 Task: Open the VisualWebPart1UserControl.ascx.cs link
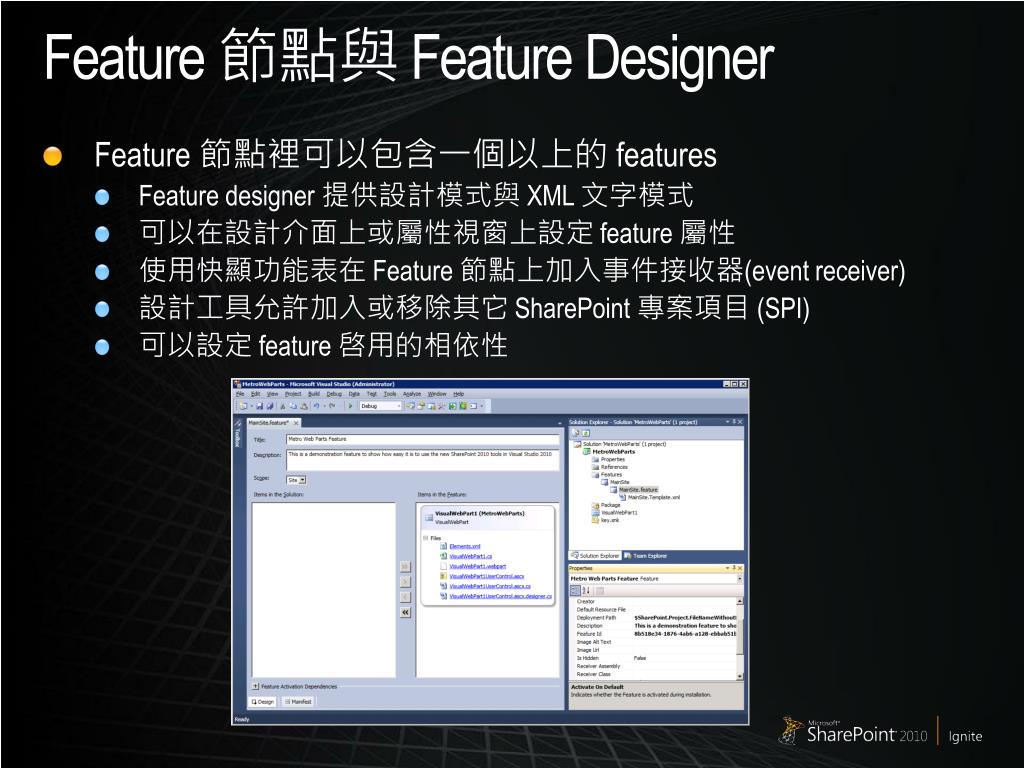coord(490,586)
